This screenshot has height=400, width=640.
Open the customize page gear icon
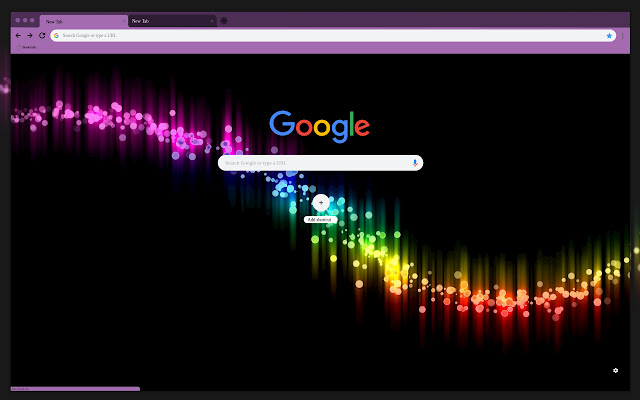(616, 370)
